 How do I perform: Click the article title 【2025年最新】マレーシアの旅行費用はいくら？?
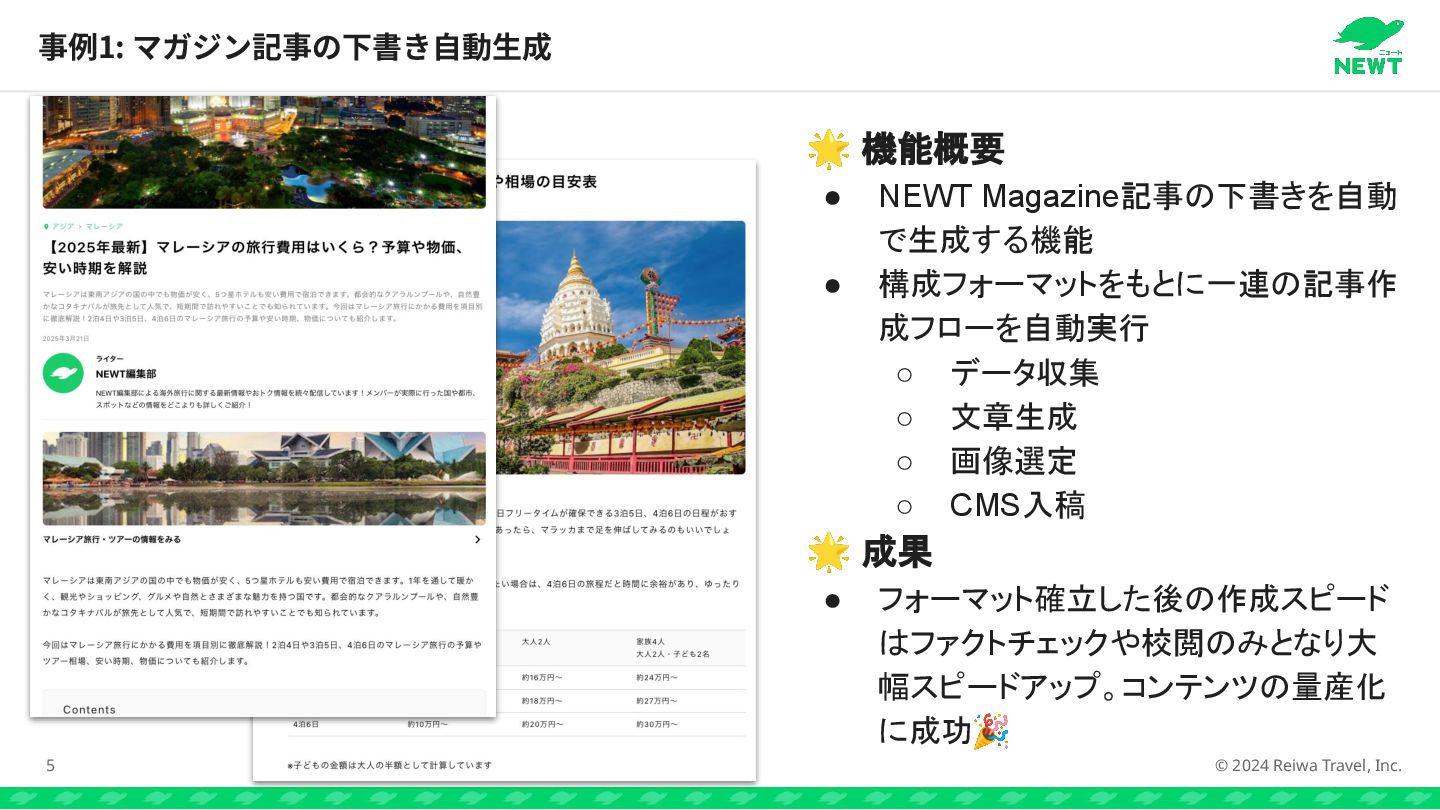pyautogui.click(x=253, y=257)
